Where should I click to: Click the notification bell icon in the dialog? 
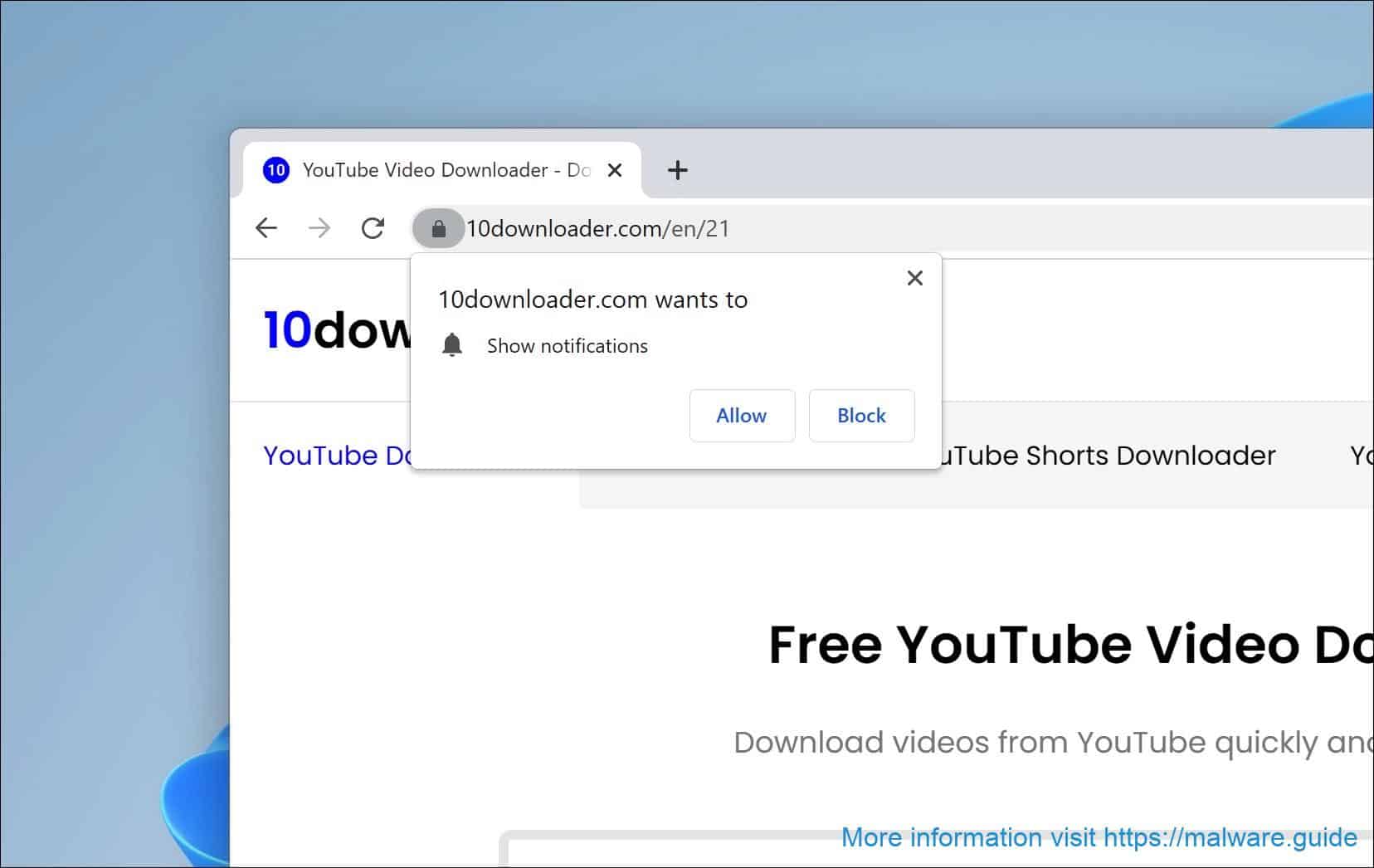tap(453, 345)
